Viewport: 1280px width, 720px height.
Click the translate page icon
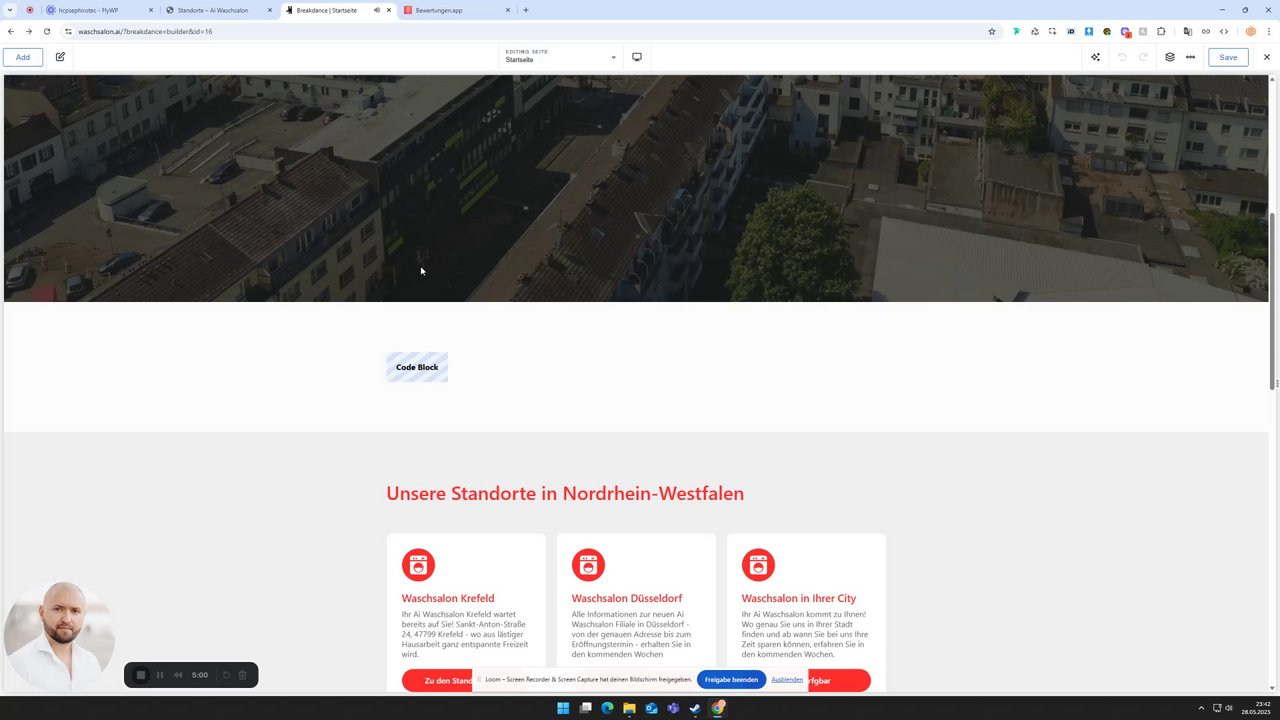coord(1187,31)
